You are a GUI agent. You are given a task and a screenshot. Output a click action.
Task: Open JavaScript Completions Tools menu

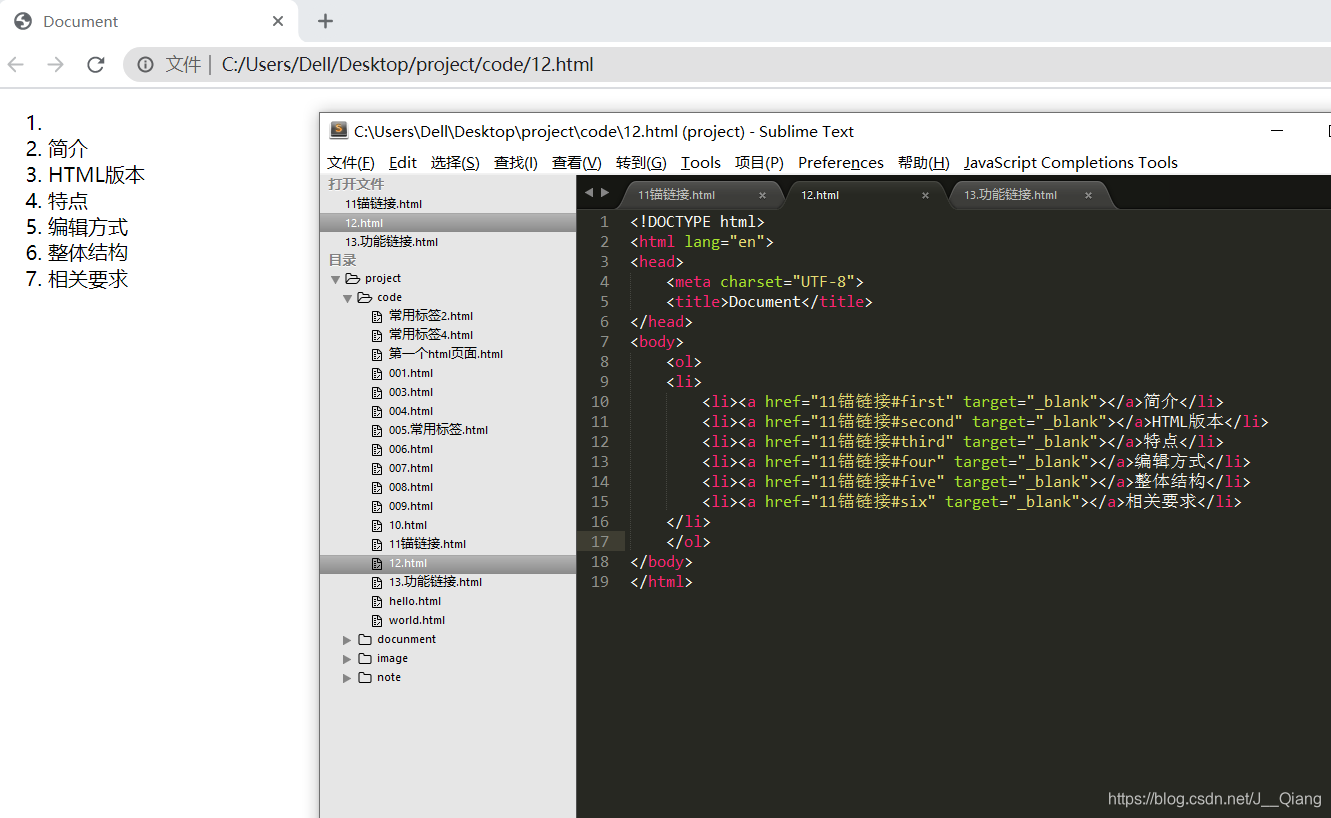(x=1071, y=162)
